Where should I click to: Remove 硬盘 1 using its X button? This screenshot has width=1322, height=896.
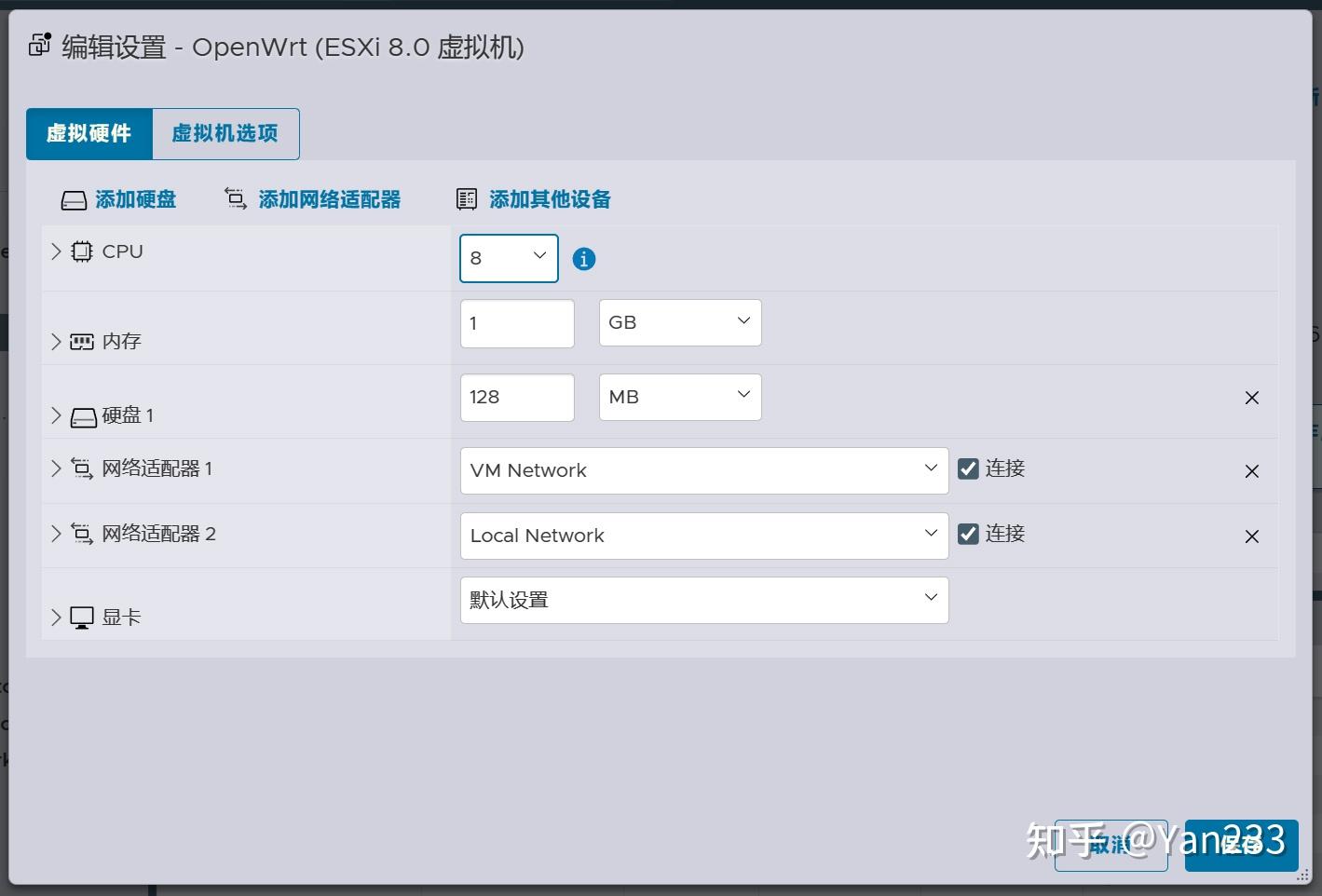coord(1251,397)
